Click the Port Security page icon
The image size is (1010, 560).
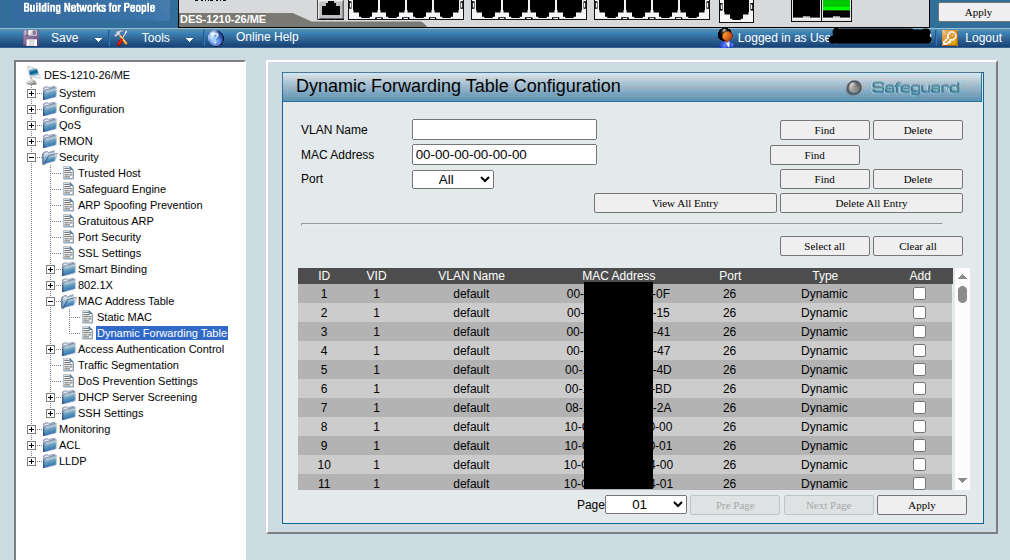[x=68, y=237]
